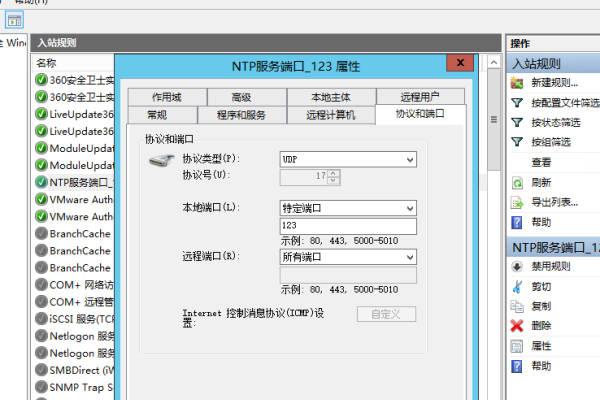The width and height of the screenshot is (600, 400).
Task: Click grey icon of SMBDirect rule
Action: point(41,370)
